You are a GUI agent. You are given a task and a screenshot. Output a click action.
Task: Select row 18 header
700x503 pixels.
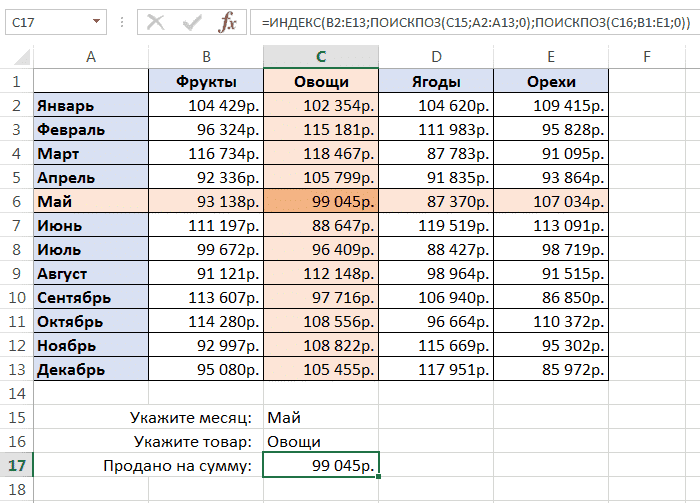pyautogui.click(x=17, y=490)
